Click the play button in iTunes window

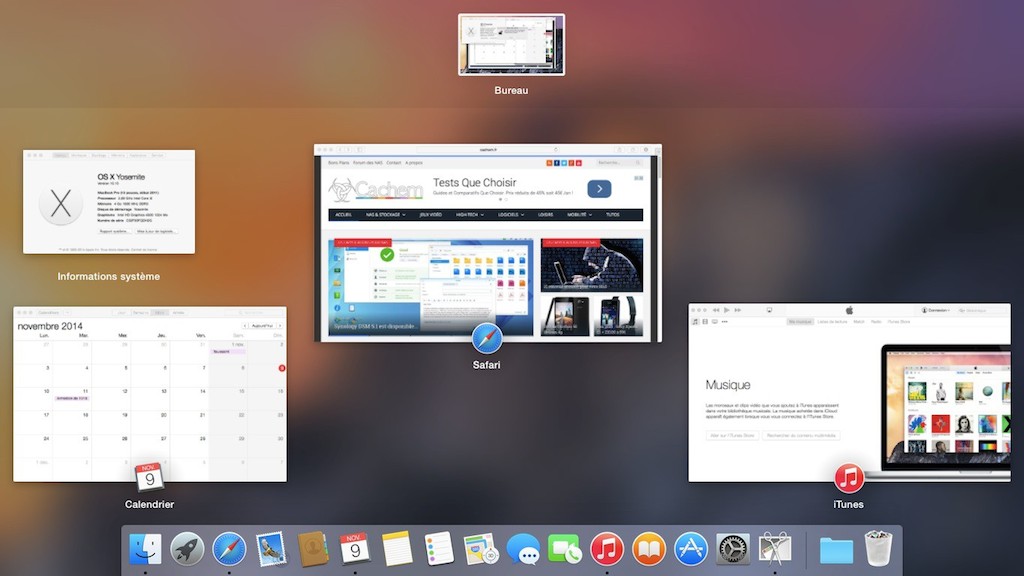coord(727,310)
